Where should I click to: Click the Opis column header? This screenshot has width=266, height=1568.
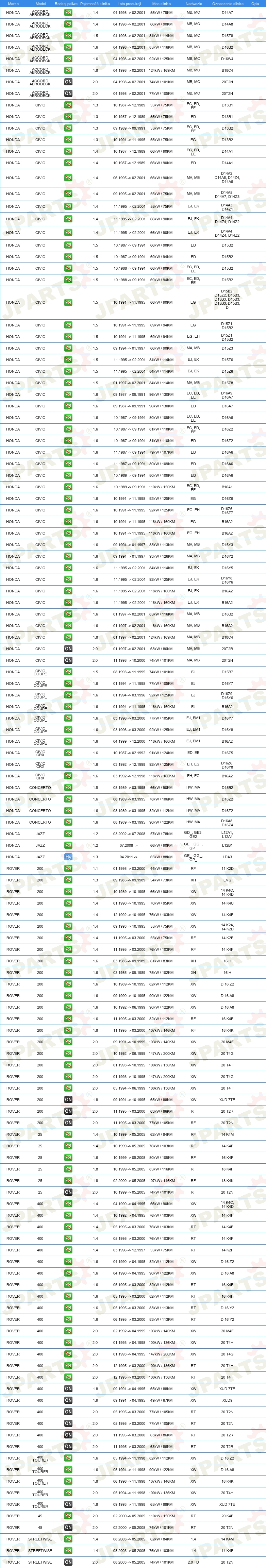(x=255, y=4)
